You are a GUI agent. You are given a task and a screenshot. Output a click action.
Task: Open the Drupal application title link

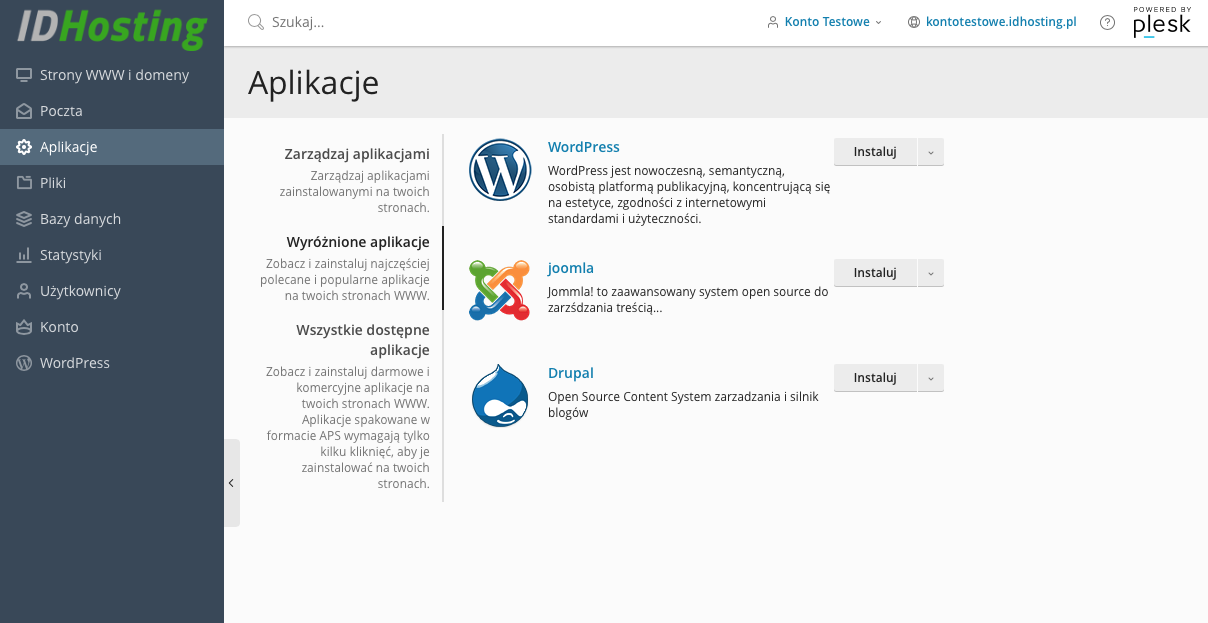point(571,373)
